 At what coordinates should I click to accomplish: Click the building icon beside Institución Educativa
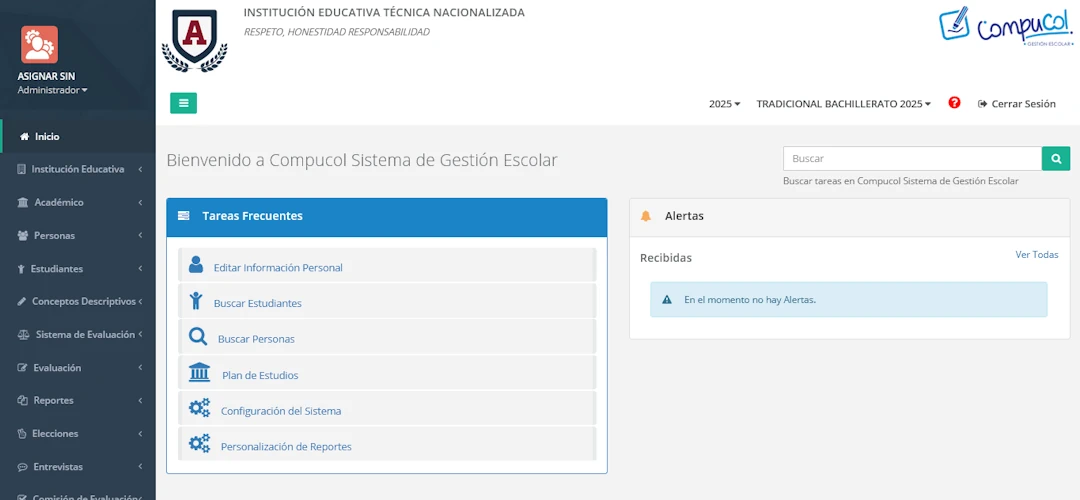pyautogui.click(x=21, y=169)
